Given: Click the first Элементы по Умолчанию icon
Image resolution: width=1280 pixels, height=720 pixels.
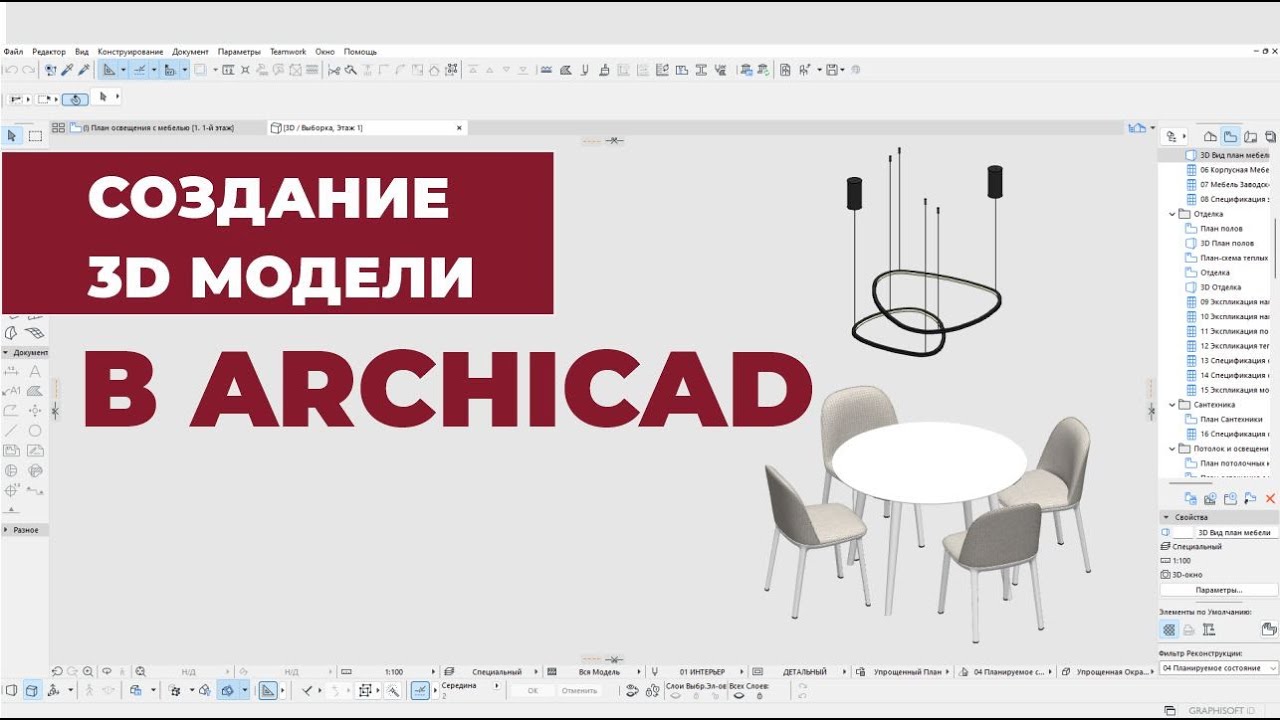Looking at the screenshot, I should pyautogui.click(x=1169, y=629).
